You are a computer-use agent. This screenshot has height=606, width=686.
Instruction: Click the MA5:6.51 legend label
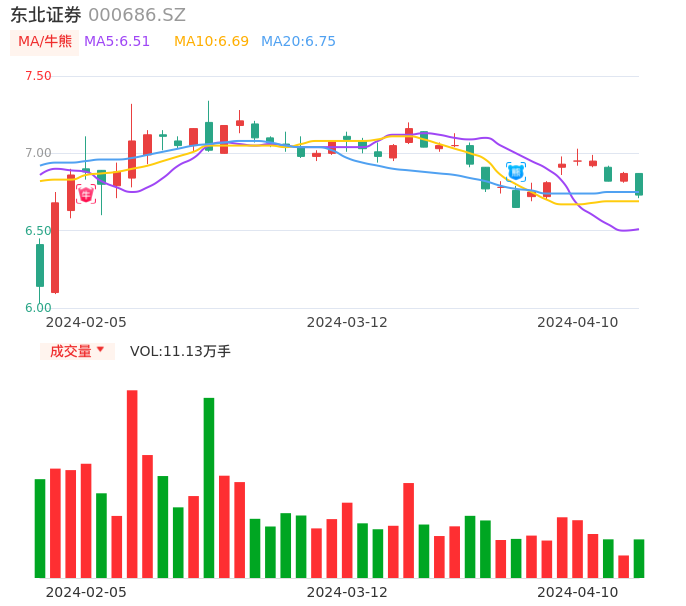coord(117,42)
